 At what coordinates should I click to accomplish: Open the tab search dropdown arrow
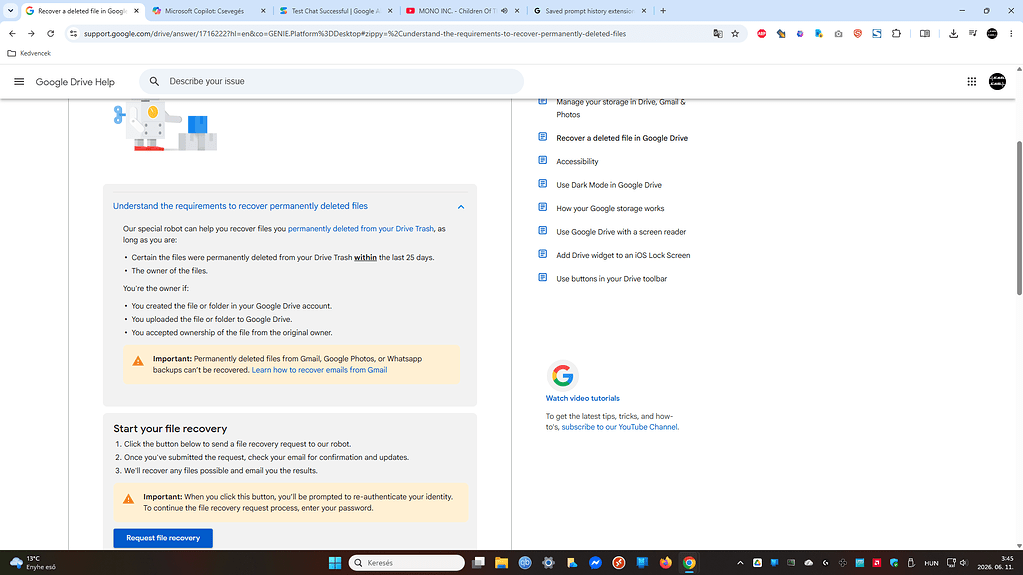(x=10, y=10)
